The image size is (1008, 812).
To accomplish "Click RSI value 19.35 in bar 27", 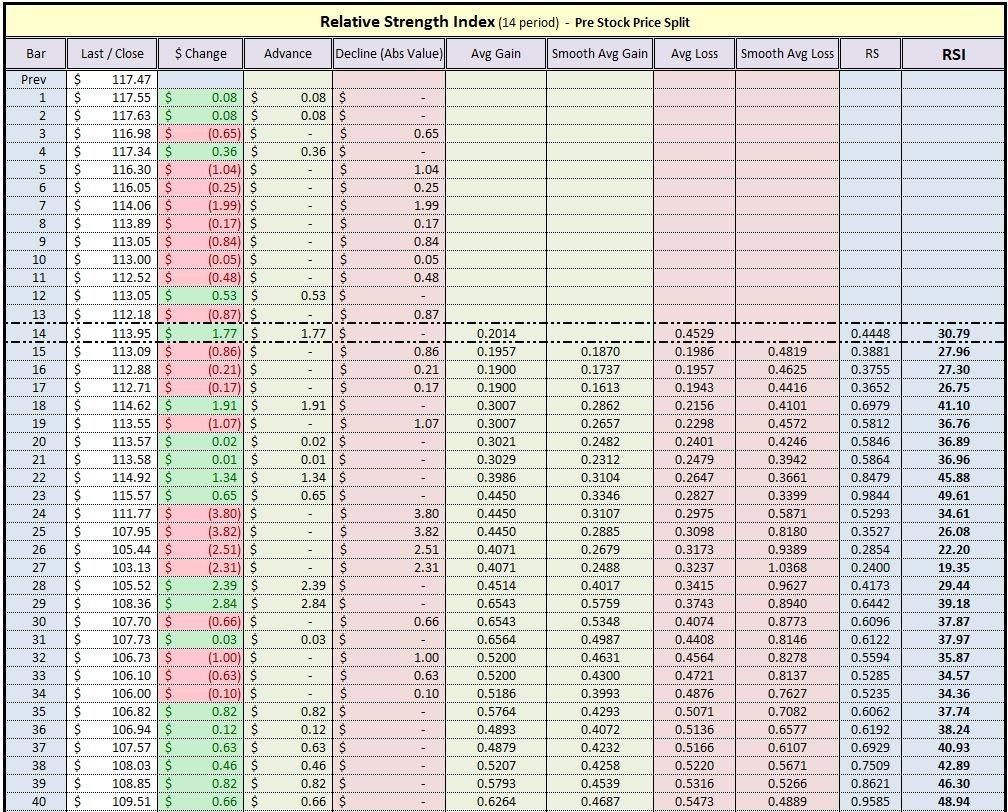I will click(x=953, y=568).
